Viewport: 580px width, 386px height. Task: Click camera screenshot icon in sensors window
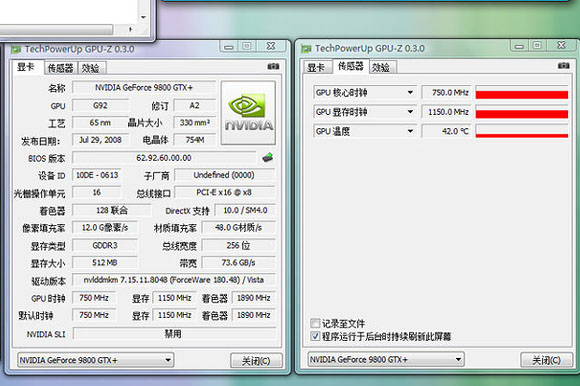pos(564,66)
